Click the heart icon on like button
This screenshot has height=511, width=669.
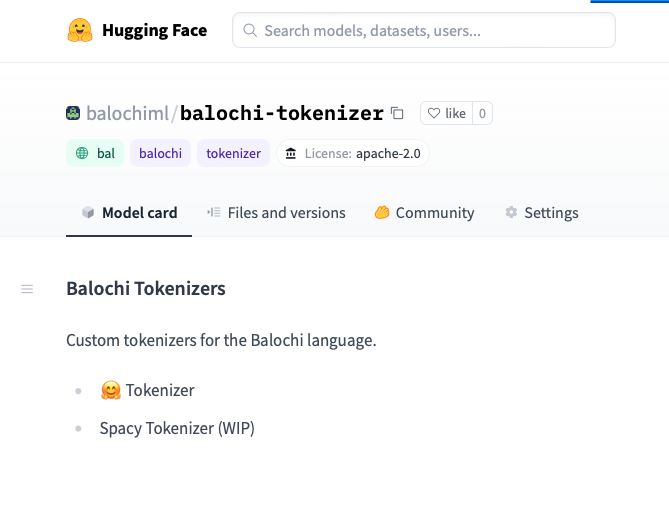(433, 114)
